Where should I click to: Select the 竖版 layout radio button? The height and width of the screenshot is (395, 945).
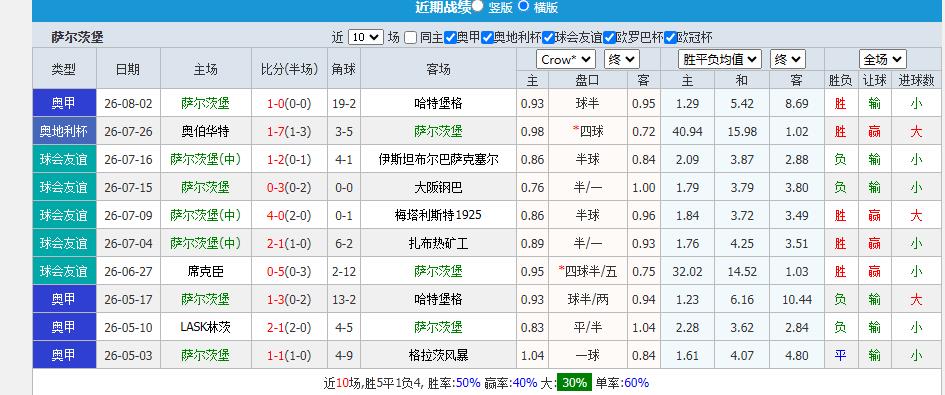pyautogui.click(x=478, y=6)
